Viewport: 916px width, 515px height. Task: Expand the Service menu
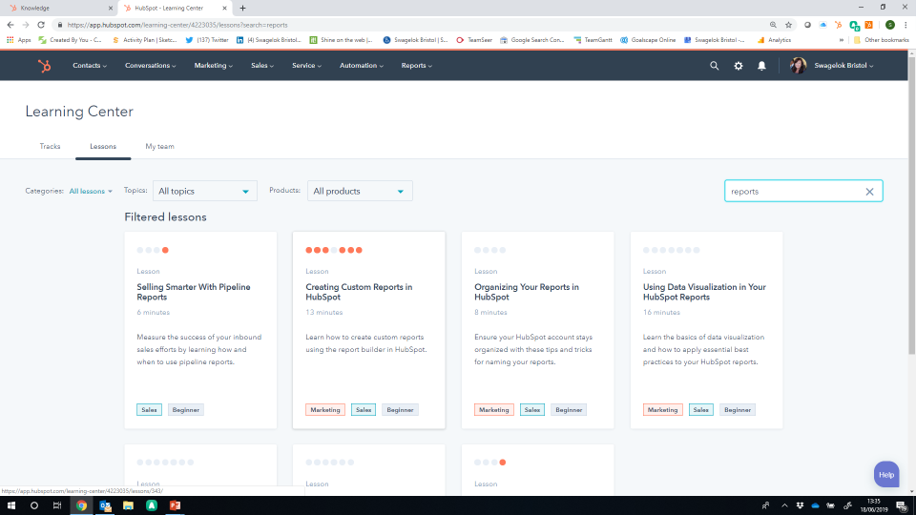pos(307,66)
